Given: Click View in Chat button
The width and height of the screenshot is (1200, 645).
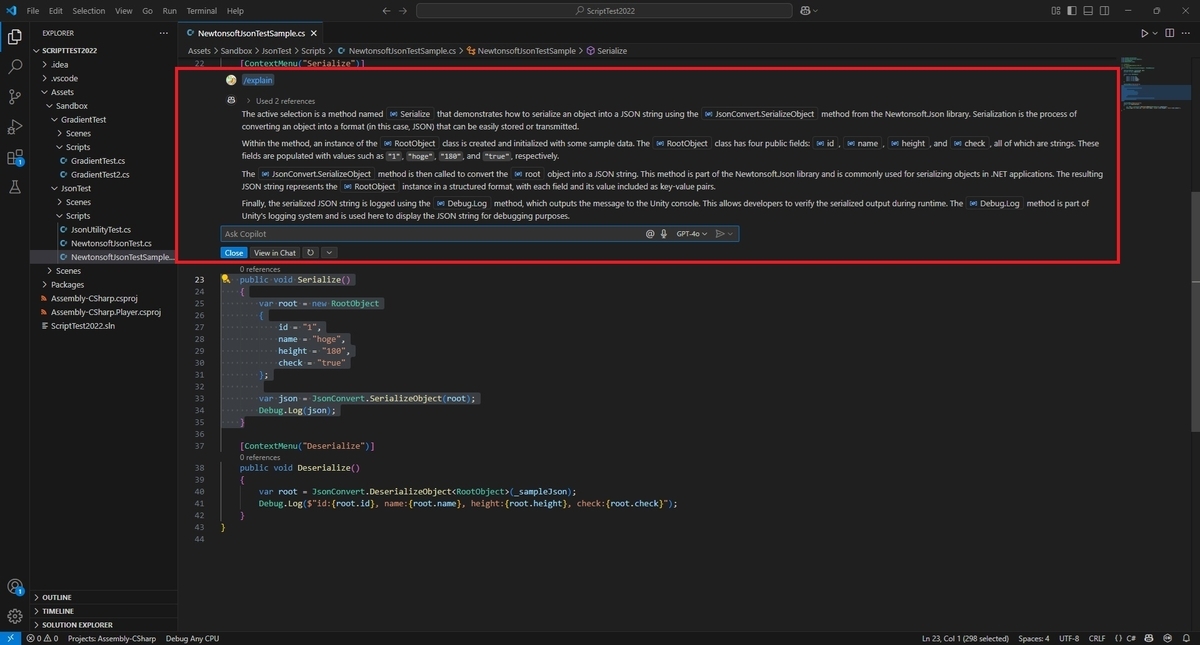Looking at the screenshot, I should [x=275, y=253].
